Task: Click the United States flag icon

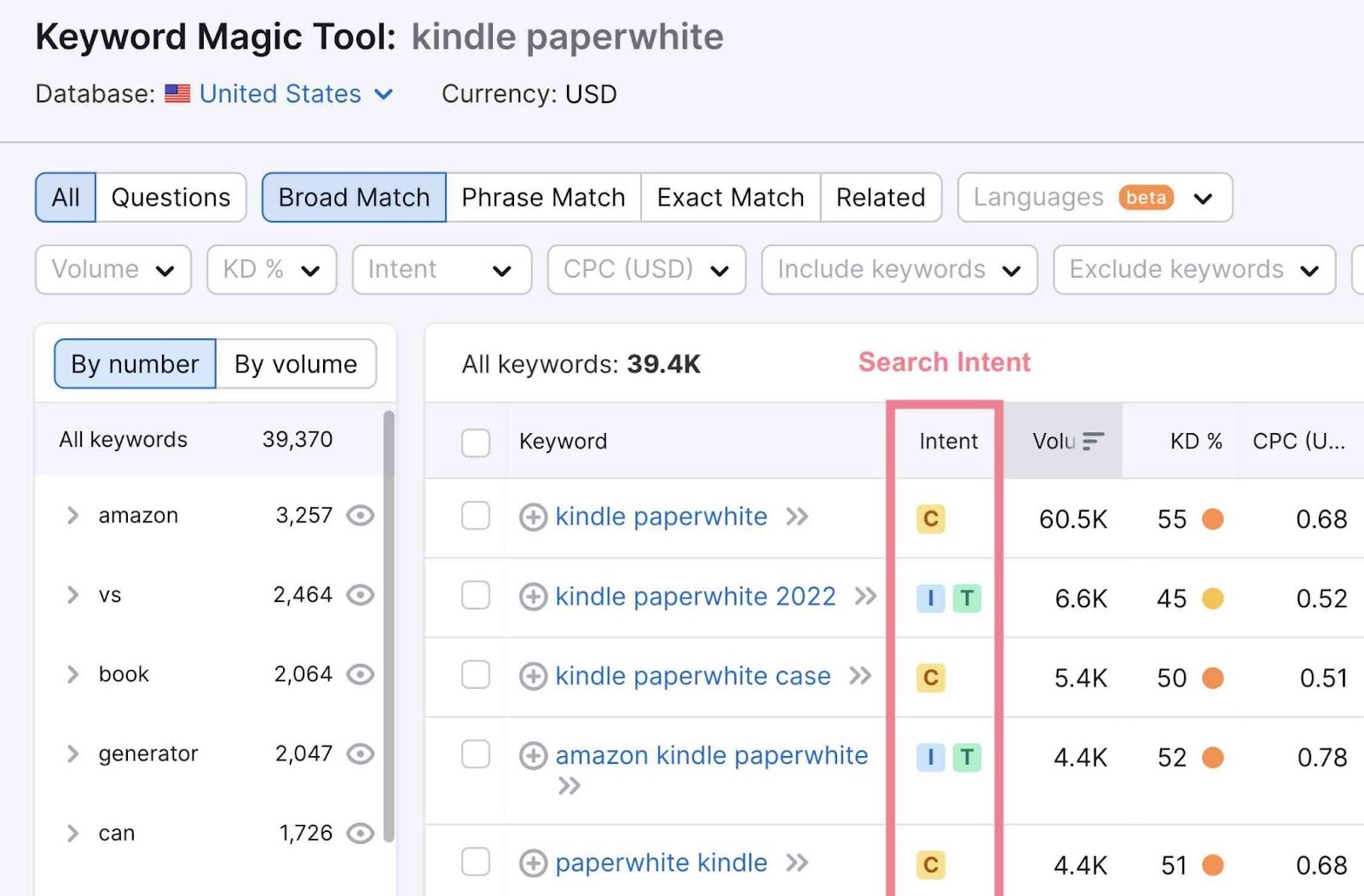Action: click(176, 94)
